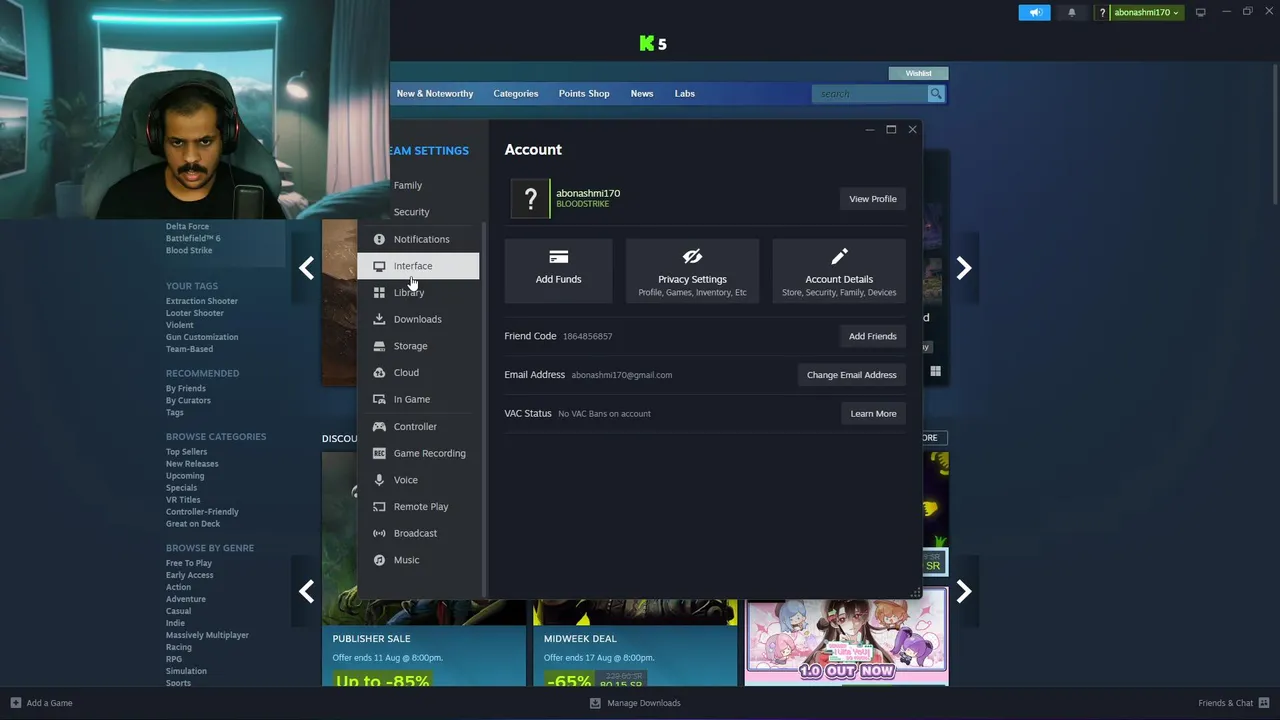This screenshot has width=1280, height=720.
Task: Click the store search field
Action: (x=870, y=93)
